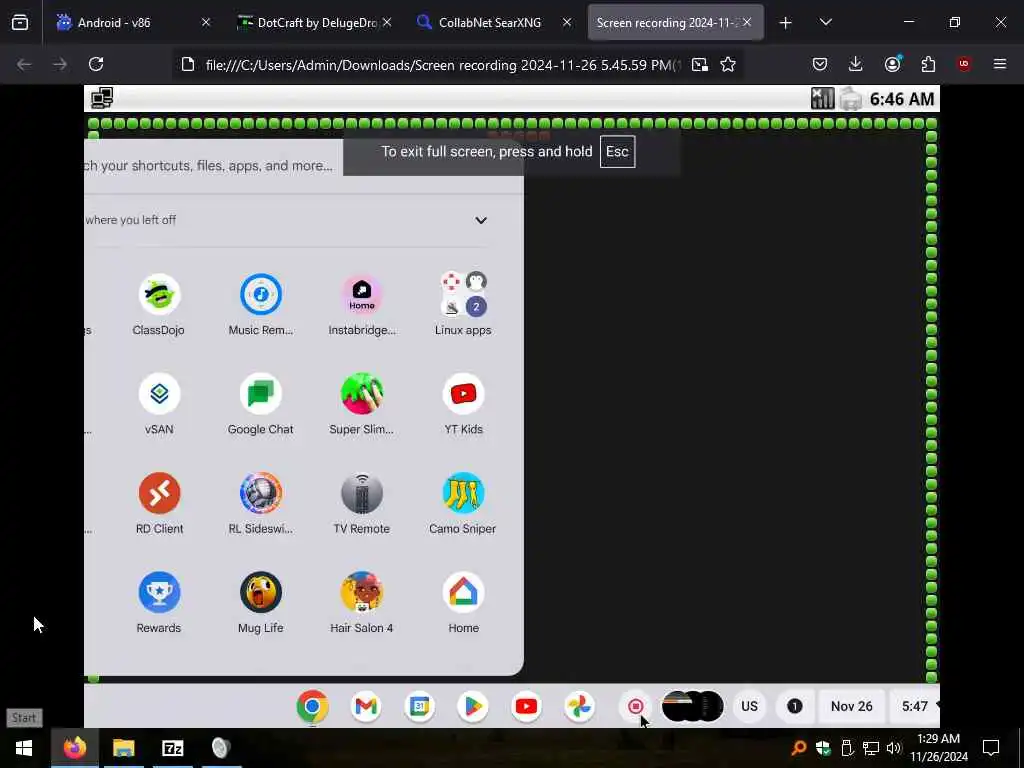The height and width of the screenshot is (768, 1024).
Task: Open Windows notification center
Action: [991, 748]
